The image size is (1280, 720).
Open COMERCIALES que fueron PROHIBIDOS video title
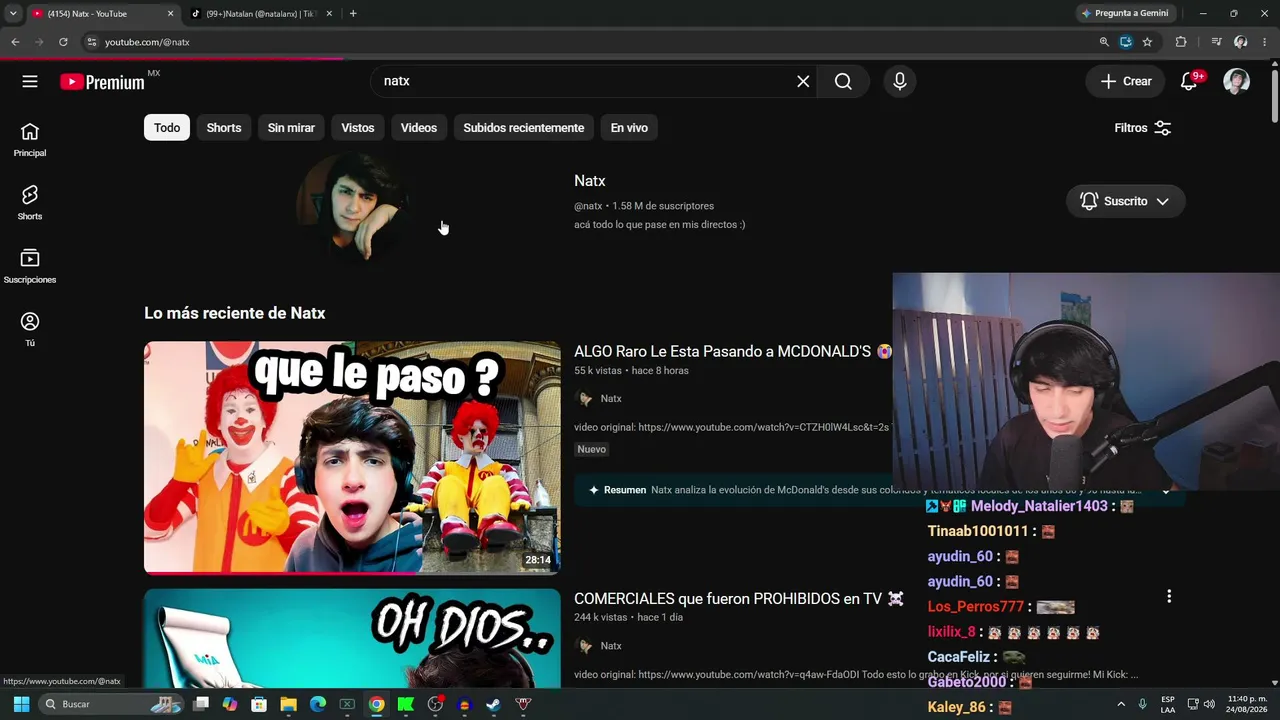coord(739,599)
